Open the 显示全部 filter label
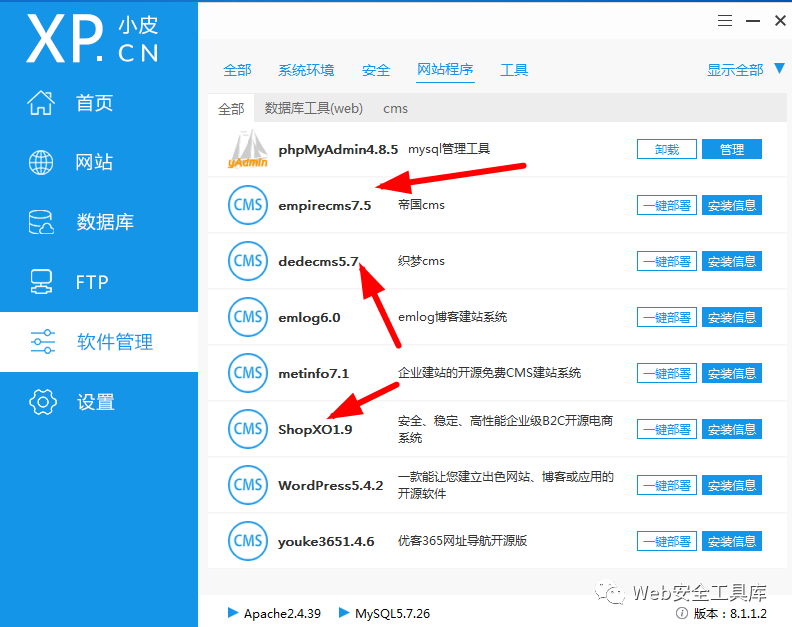Viewport: 792px width, 627px height. point(735,70)
